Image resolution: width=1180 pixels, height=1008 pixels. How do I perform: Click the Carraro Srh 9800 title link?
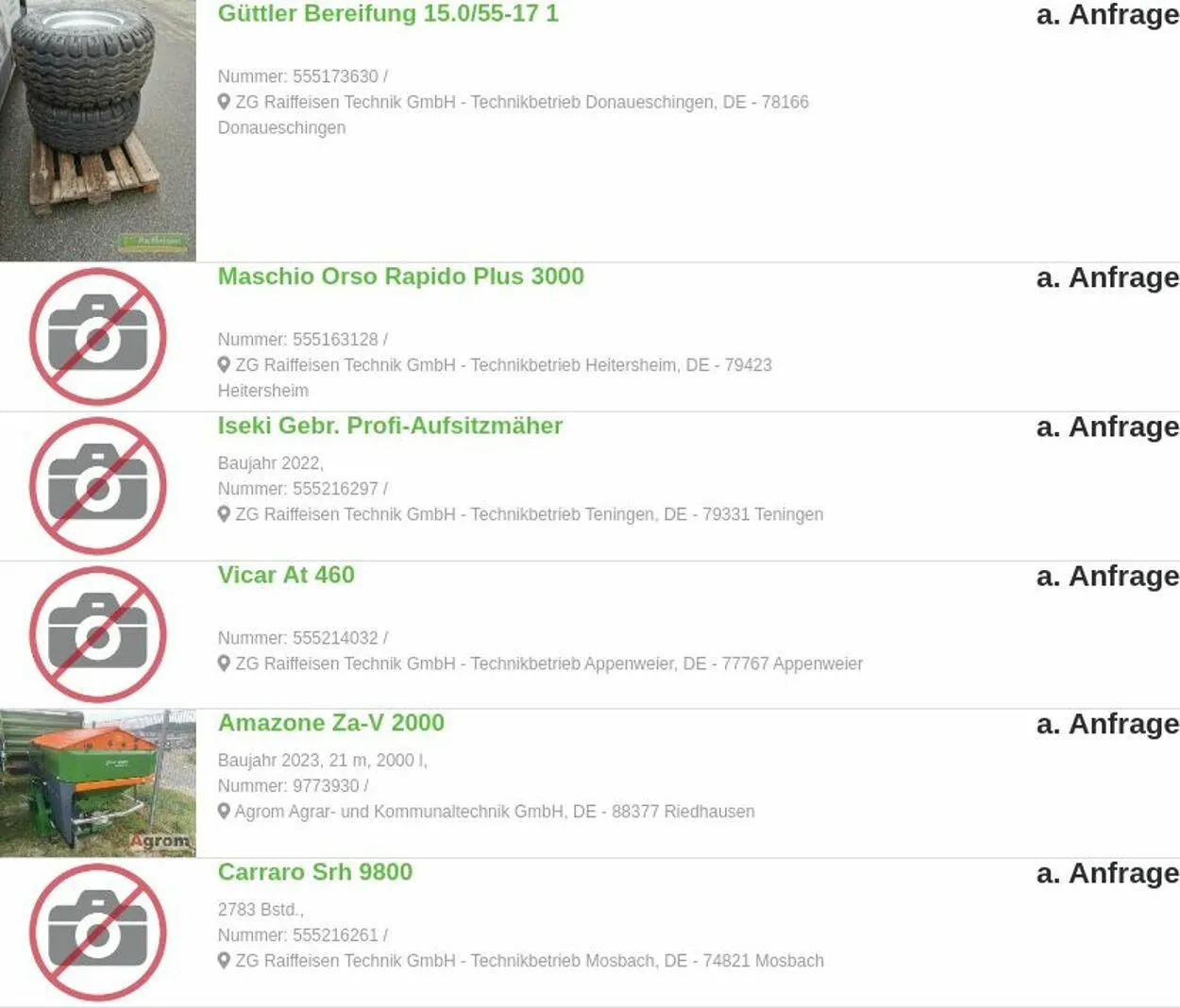(315, 872)
